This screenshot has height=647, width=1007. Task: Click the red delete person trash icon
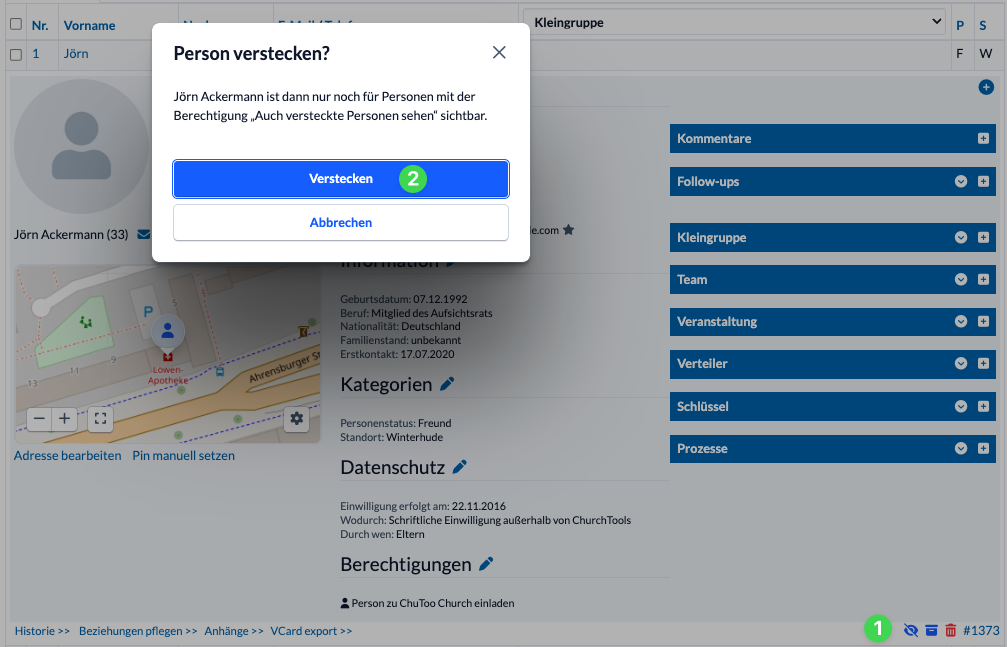(951, 630)
